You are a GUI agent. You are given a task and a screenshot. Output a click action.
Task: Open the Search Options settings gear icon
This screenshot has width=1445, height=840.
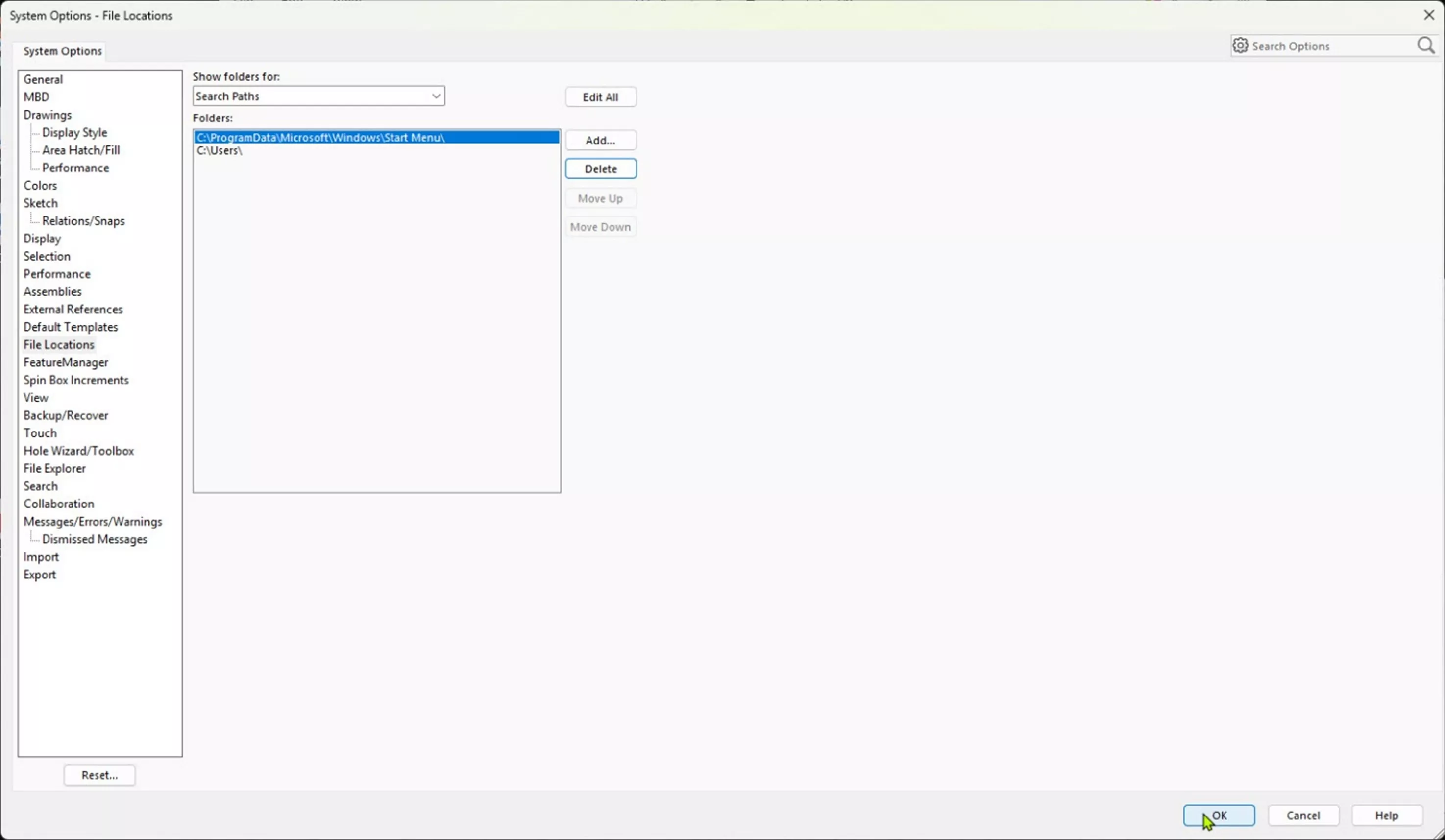(1240, 45)
